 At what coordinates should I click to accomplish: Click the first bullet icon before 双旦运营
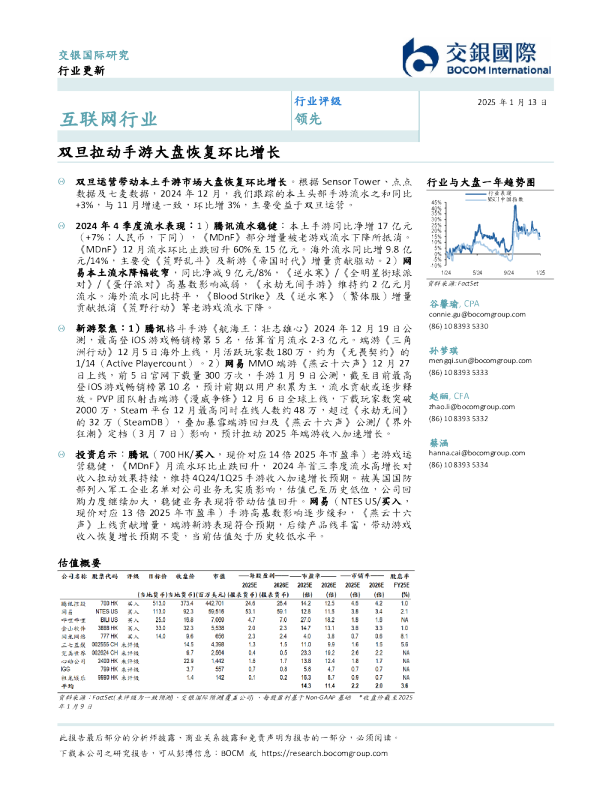tap(62, 177)
